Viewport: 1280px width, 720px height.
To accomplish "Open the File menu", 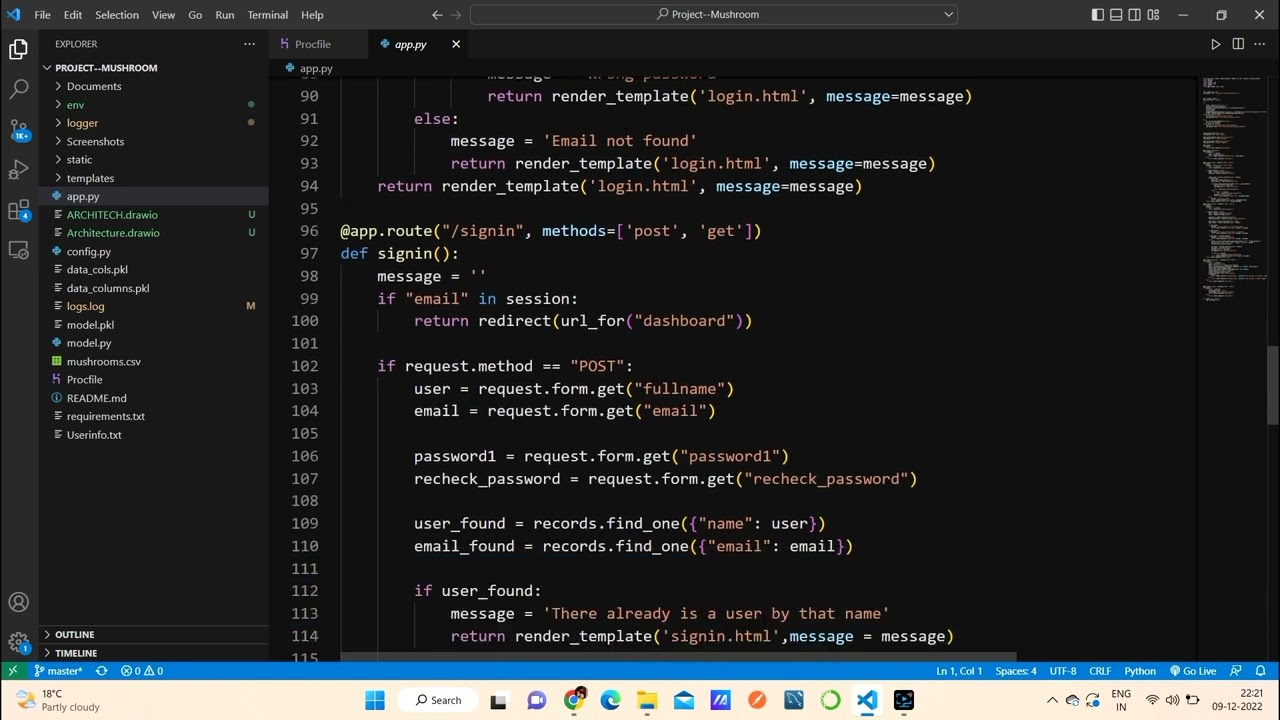I will point(42,15).
